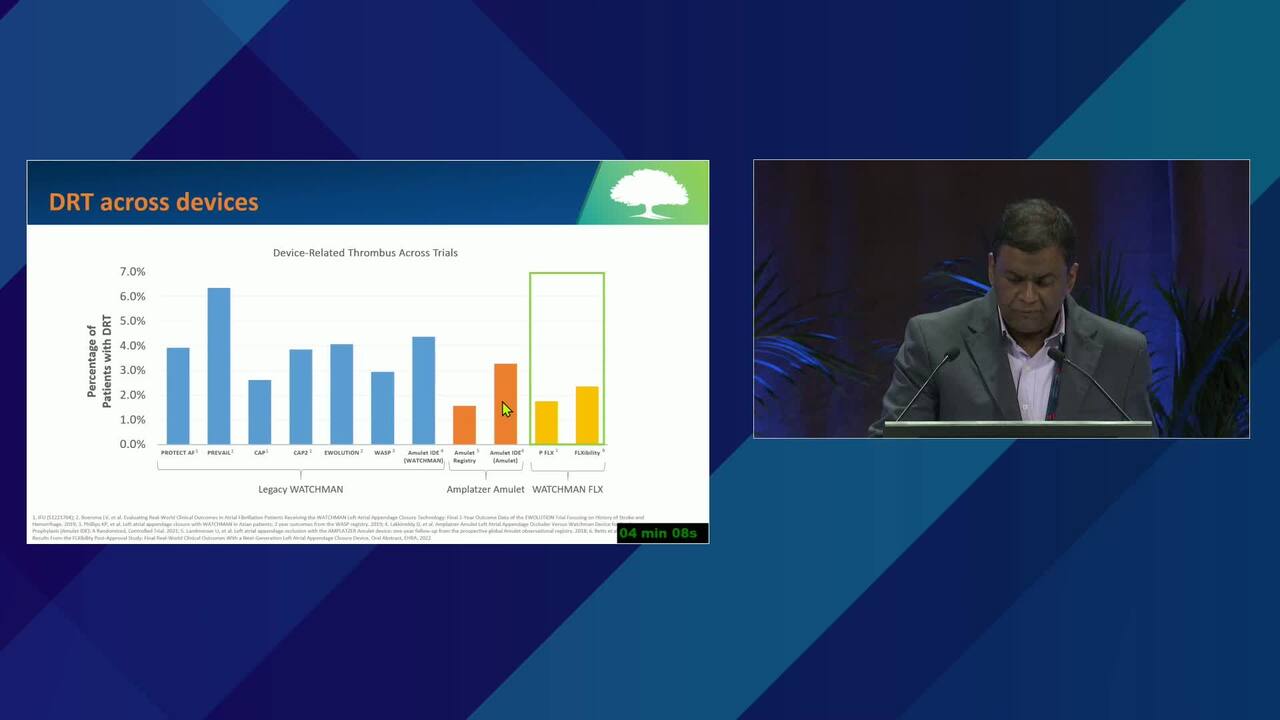
Task: Select the EWOLUTION blue bar
Action: [x=341, y=394]
